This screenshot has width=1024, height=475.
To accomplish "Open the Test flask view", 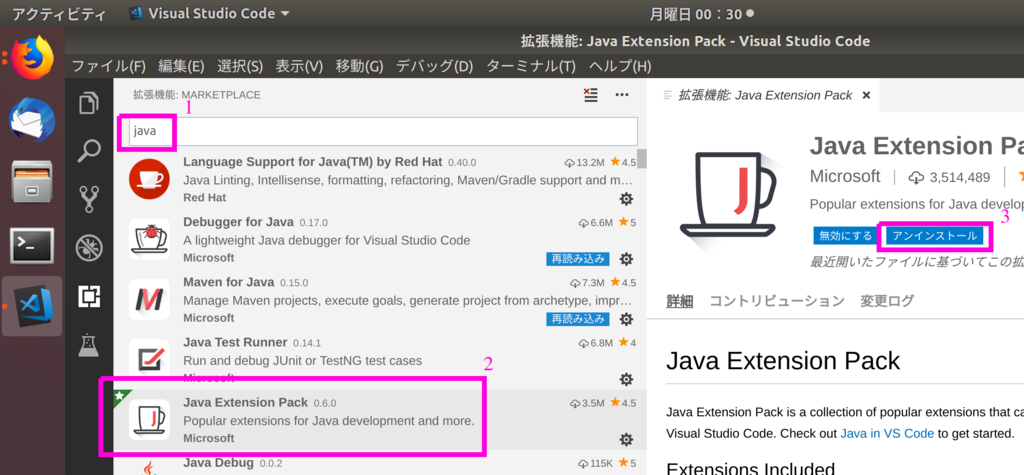I will pyautogui.click(x=89, y=344).
